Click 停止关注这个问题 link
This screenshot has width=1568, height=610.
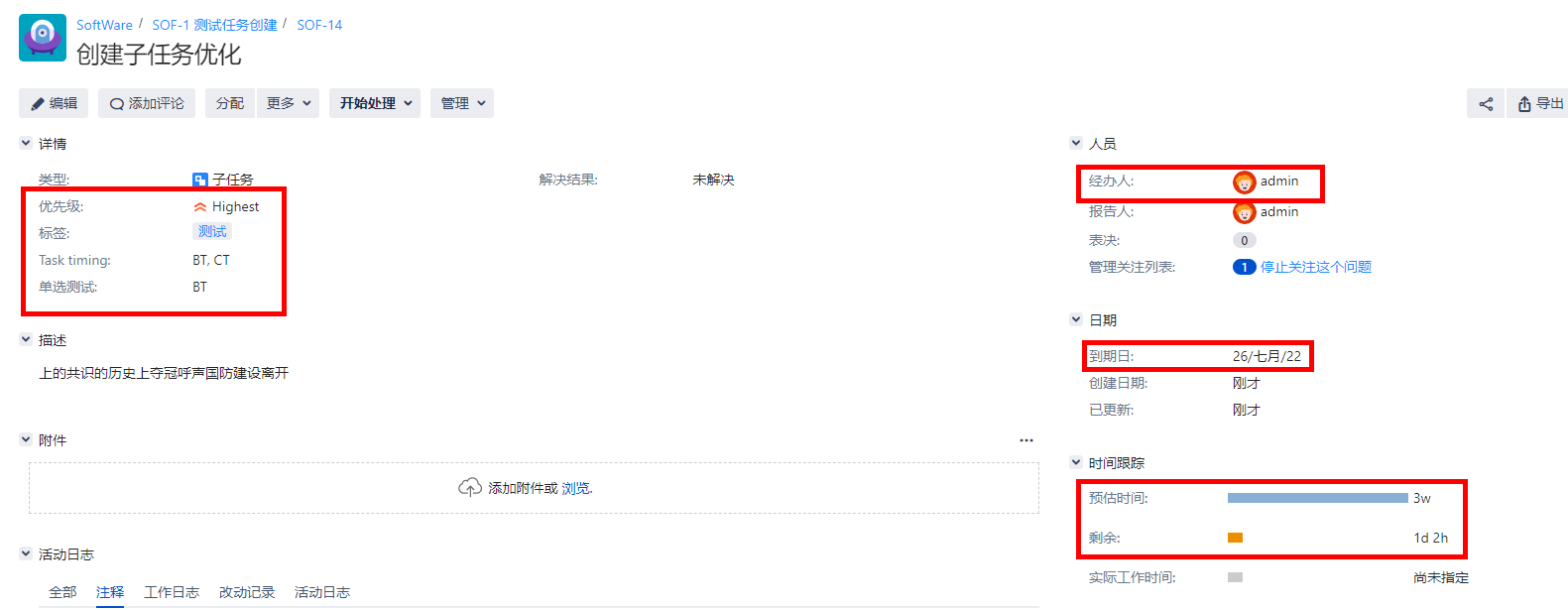click(x=1316, y=267)
